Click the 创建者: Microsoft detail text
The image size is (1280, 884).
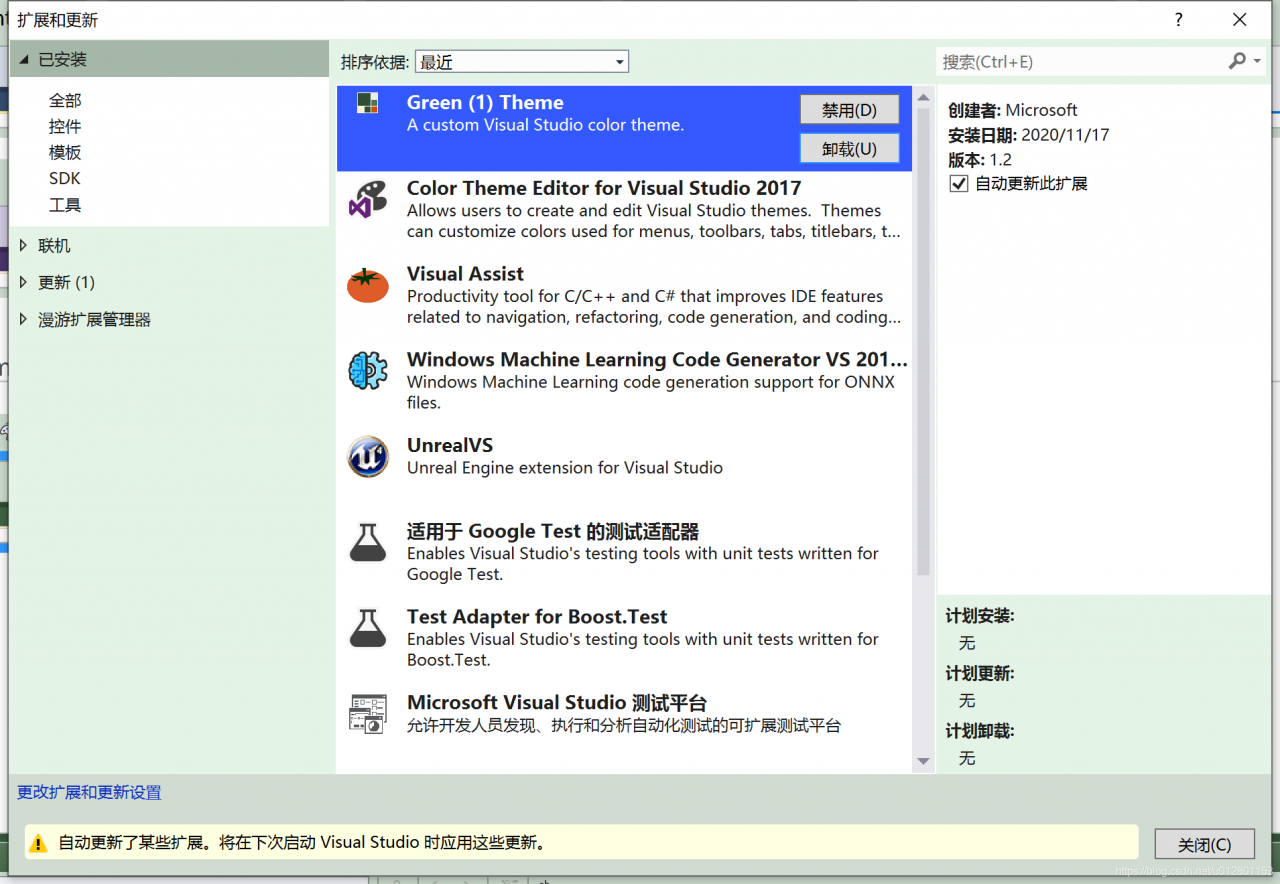1013,110
